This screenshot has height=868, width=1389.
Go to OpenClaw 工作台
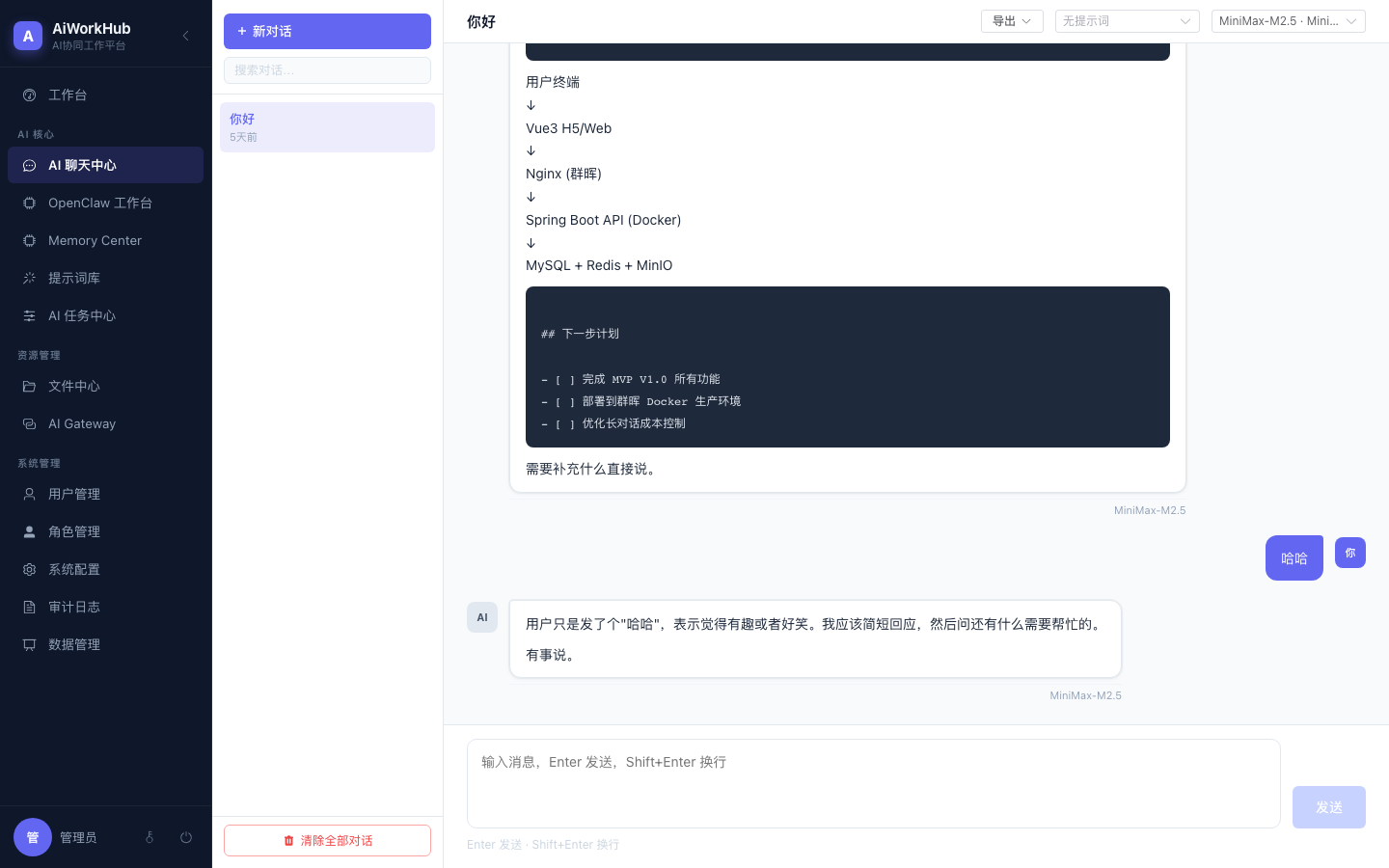(106, 203)
